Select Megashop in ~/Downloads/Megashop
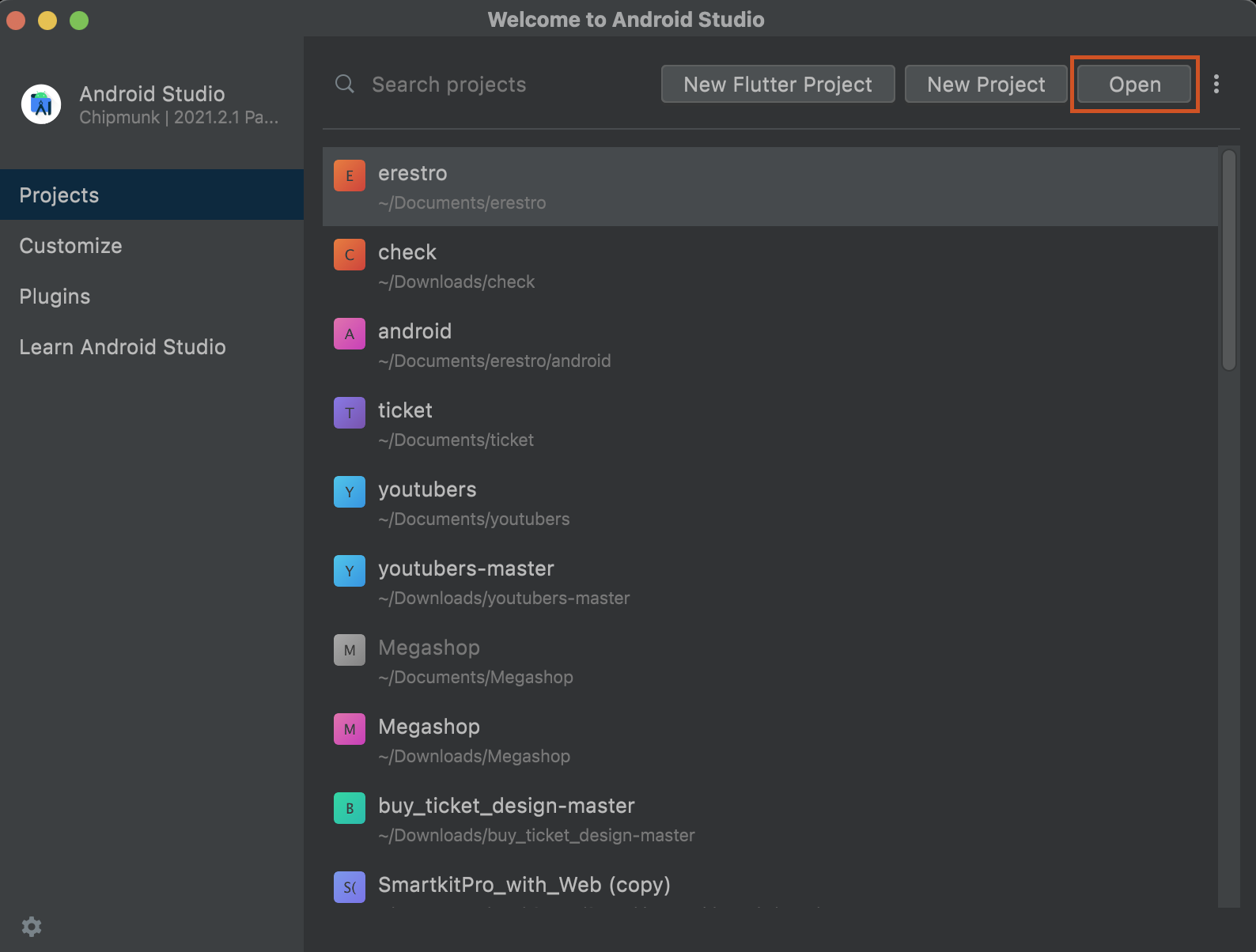The height and width of the screenshot is (952, 1256). coord(770,740)
